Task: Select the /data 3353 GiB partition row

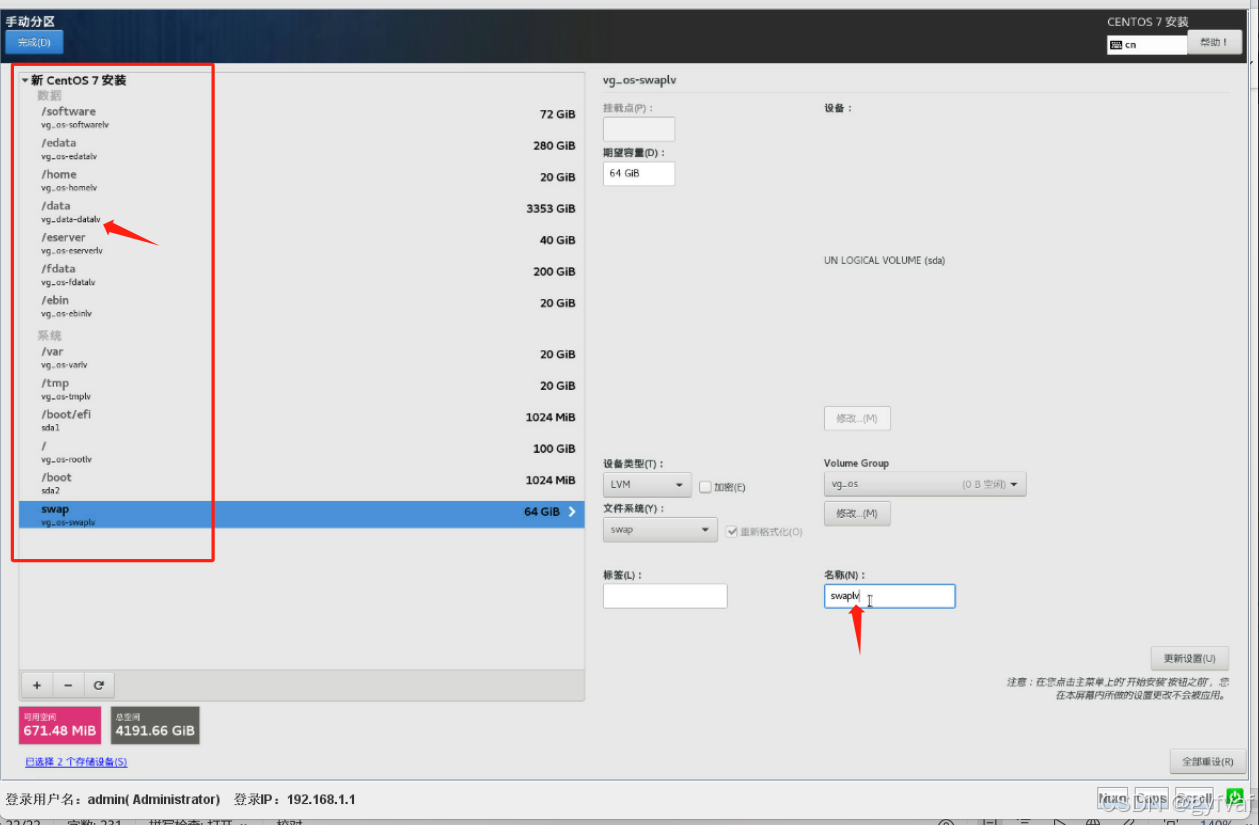Action: pyautogui.click(x=301, y=211)
